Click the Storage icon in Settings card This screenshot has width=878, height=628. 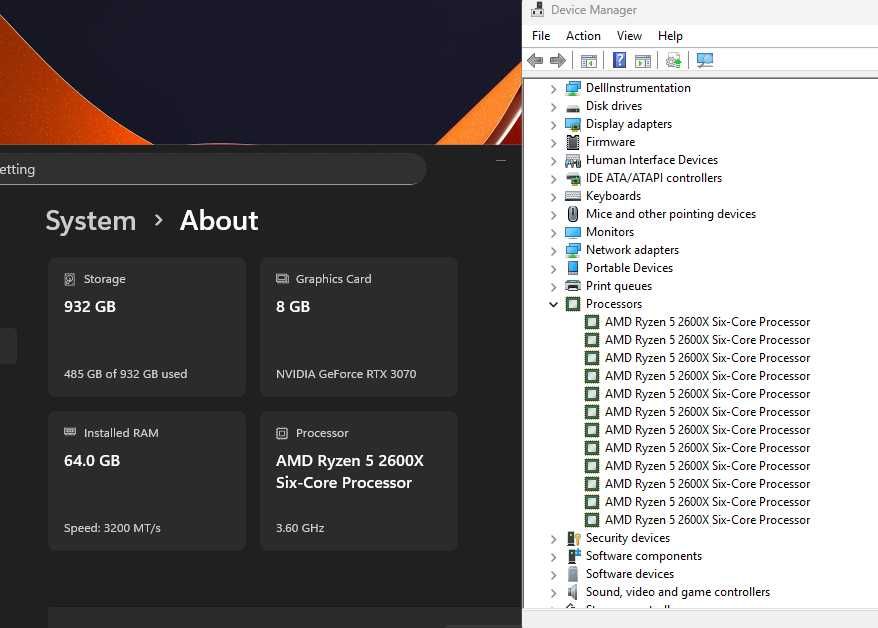coord(69,279)
